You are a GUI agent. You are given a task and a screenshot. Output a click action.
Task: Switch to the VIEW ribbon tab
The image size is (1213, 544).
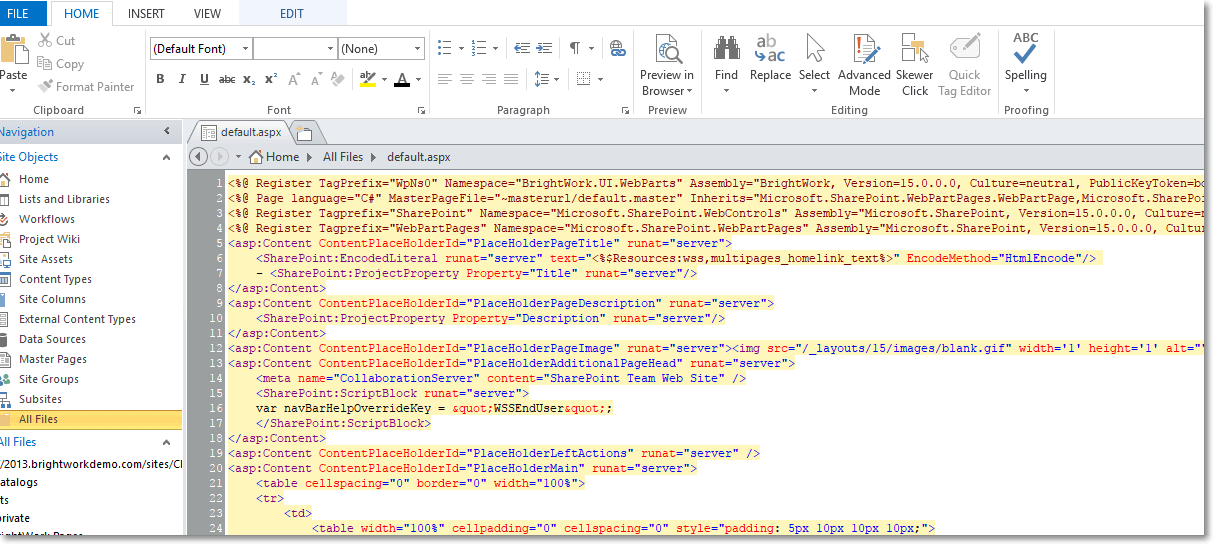point(207,14)
